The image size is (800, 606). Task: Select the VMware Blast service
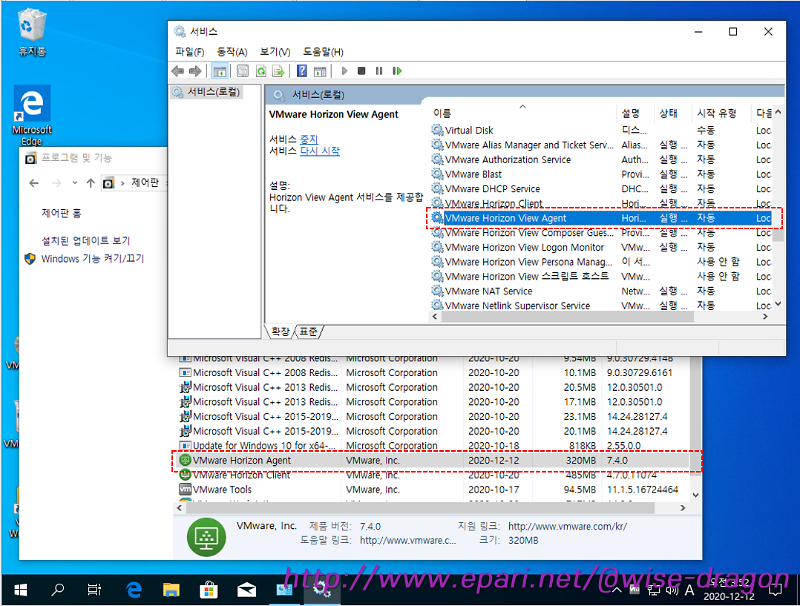click(x=601, y=174)
